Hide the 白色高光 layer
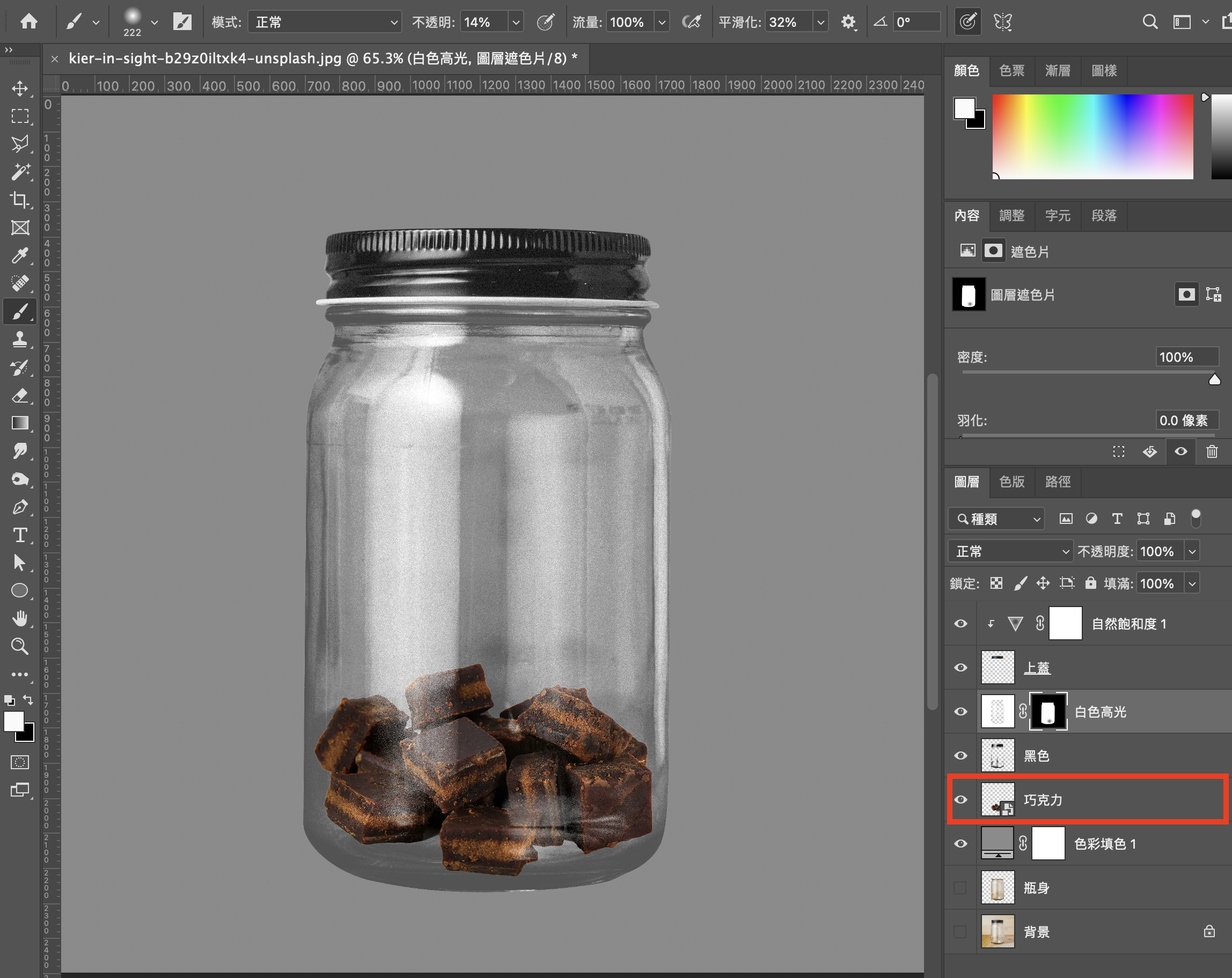The width and height of the screenshot is (1232, 978). (960, 712)
